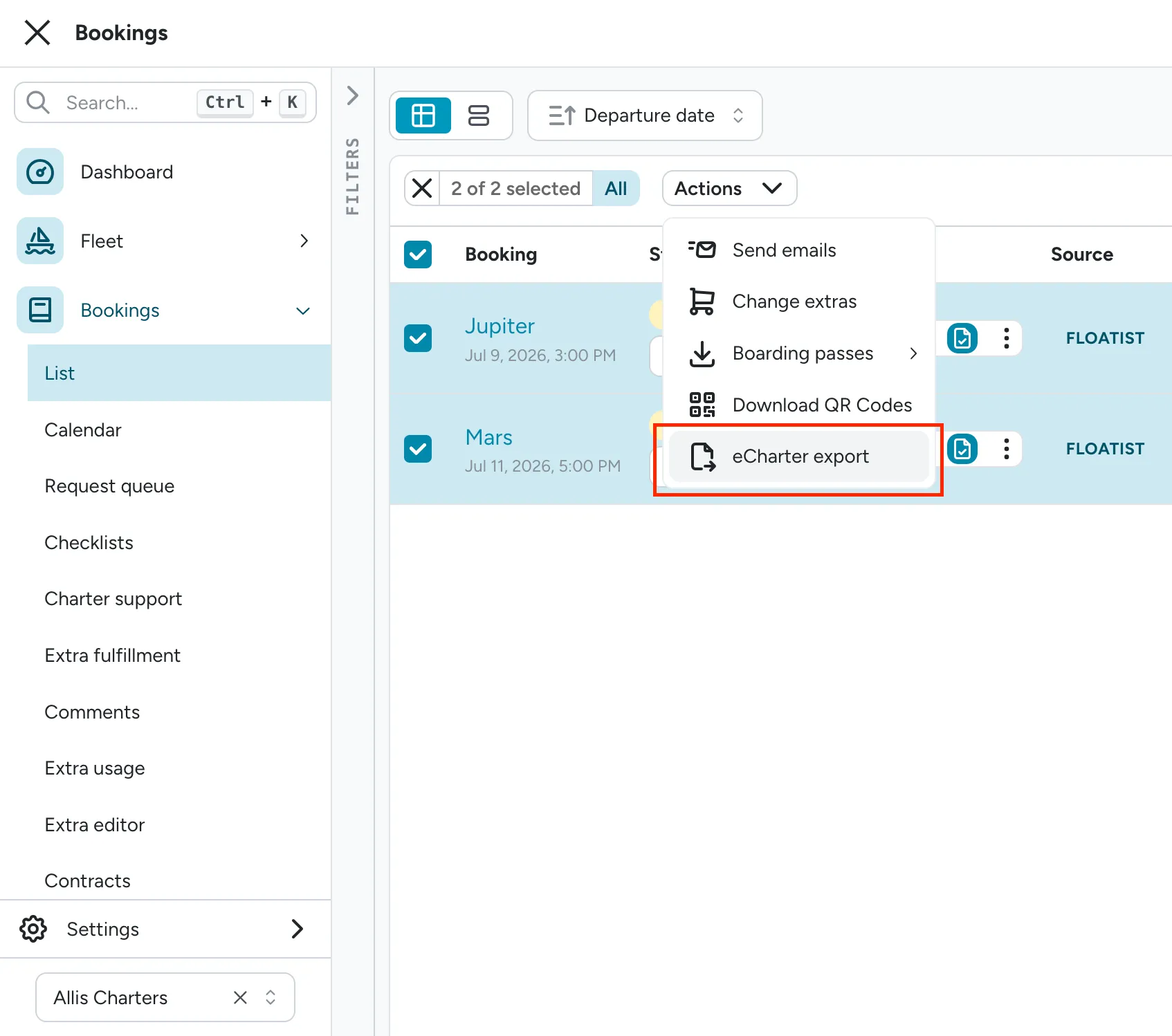The width and height of the screenshot is (1172, 1036).
Task: Open Comments section
Action: [92, 712]
